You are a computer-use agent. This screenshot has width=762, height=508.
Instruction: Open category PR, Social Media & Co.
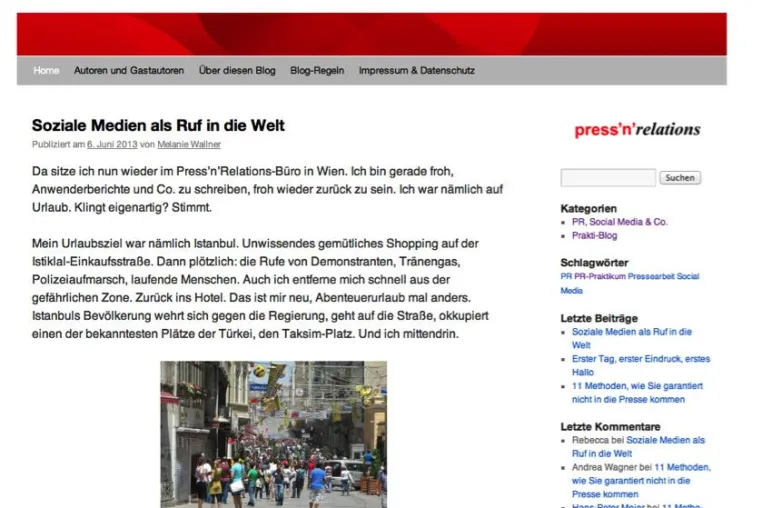click(620, 222)
